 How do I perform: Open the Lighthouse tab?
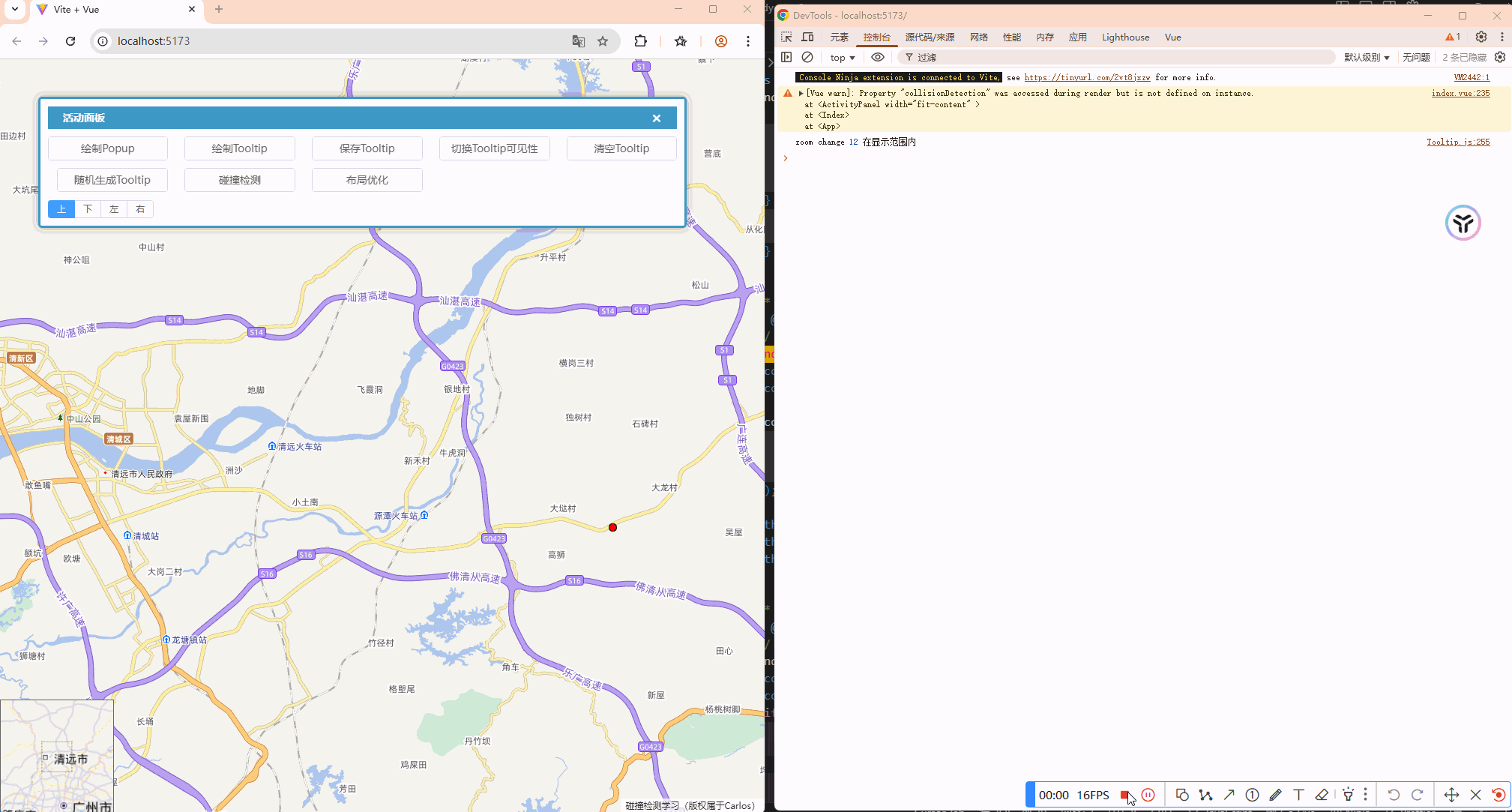(x=1124, y=37)
